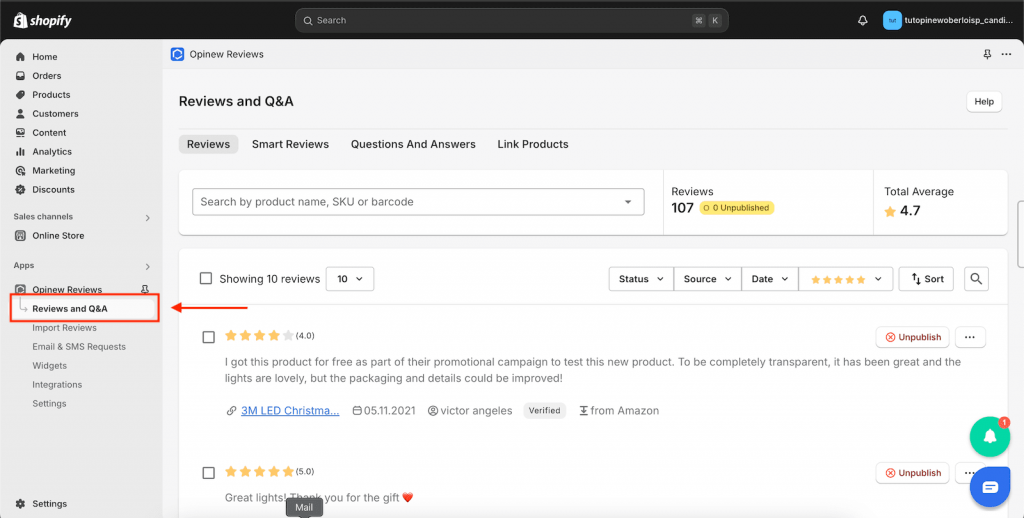The image size is (1024, 518).
Task: Open the blue chat support bubble
Action: 989,487
